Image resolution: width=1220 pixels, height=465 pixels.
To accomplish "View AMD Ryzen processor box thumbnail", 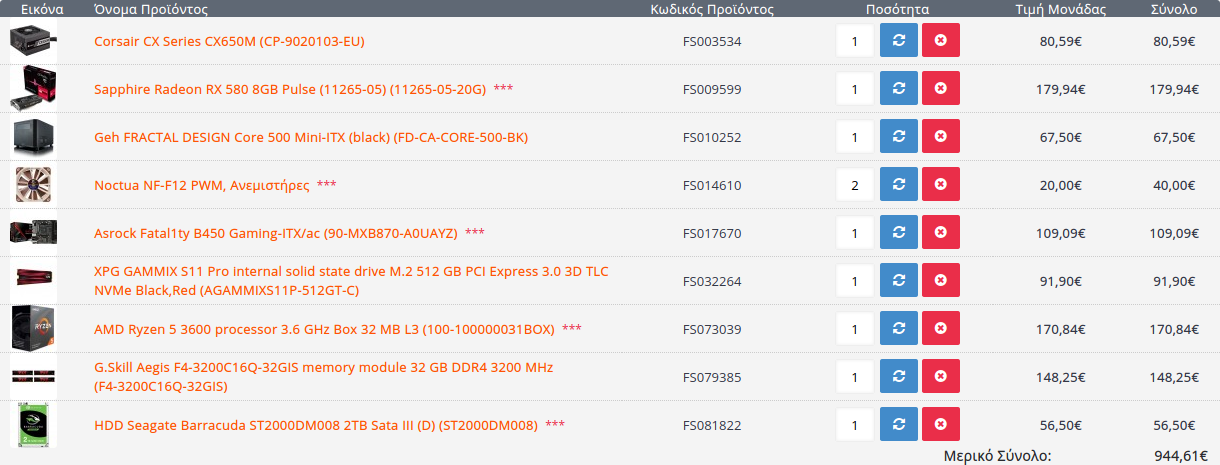I will pyautogui.click(x=32, y=329).
